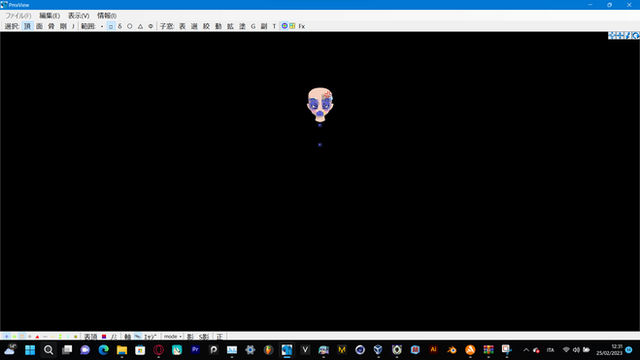Image resolution: width=640 pixels, height=360 pixels.
Task: Open the 表示 (View) menu
Action: (78, 16)
